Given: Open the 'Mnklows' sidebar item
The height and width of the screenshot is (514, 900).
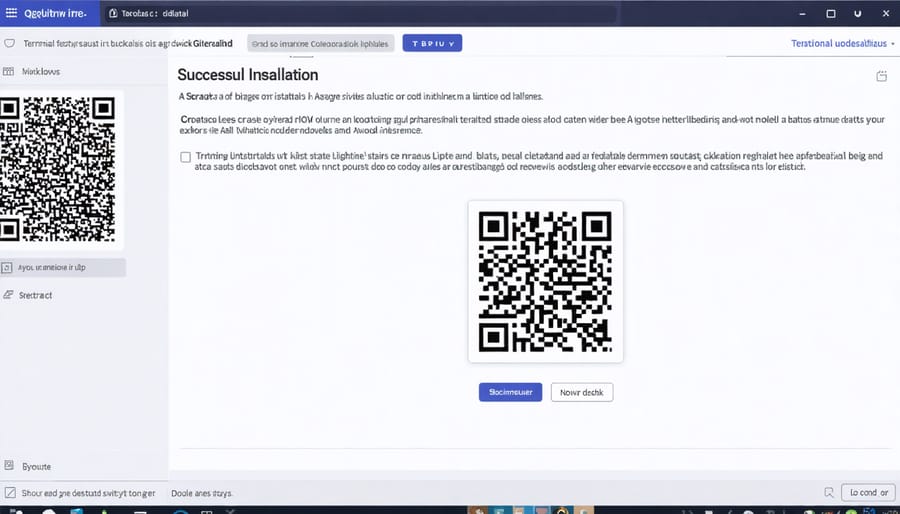Looking at the screenshot, I should [x=41, y=72].
